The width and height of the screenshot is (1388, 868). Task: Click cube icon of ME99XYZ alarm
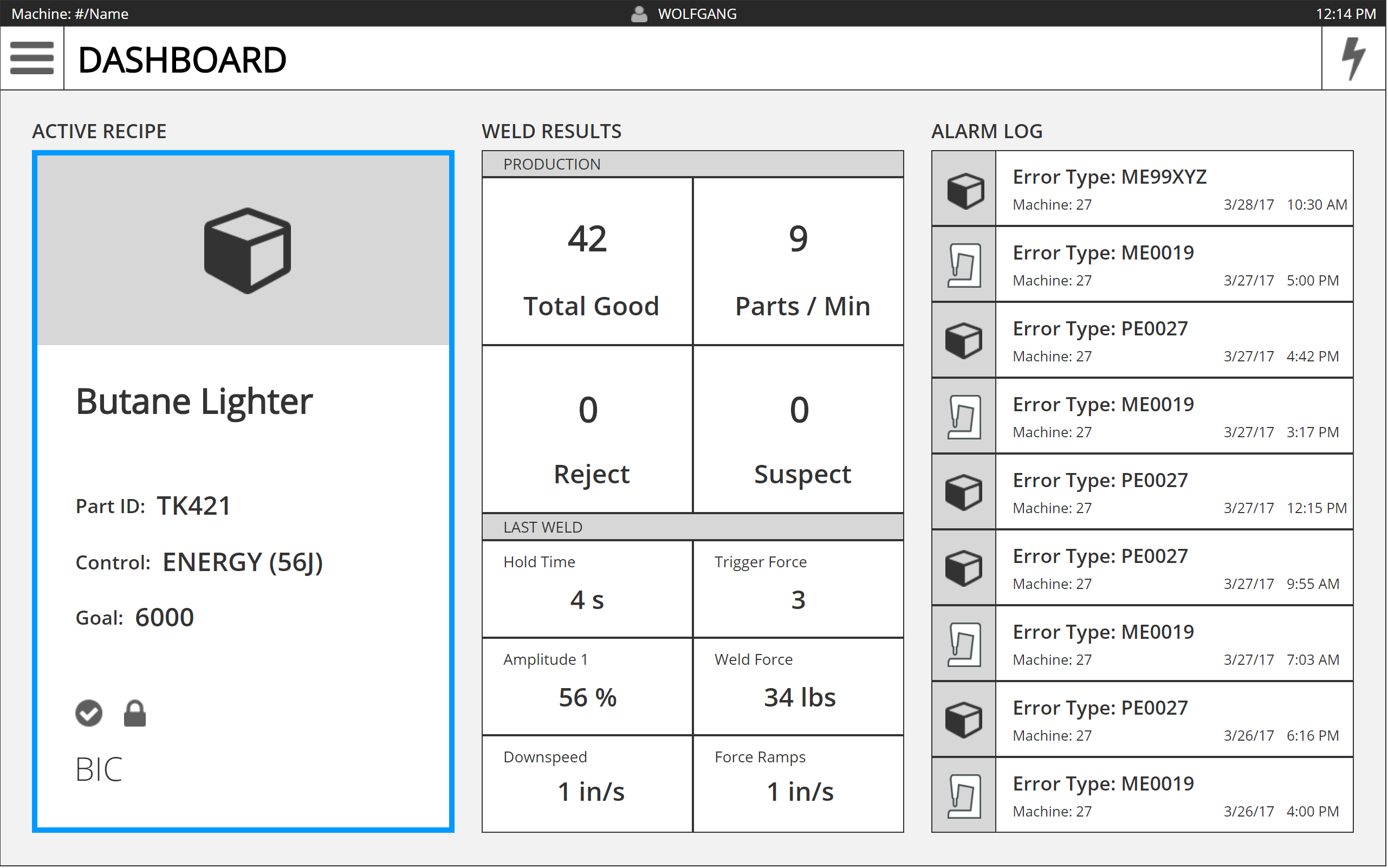pos(964,190)
